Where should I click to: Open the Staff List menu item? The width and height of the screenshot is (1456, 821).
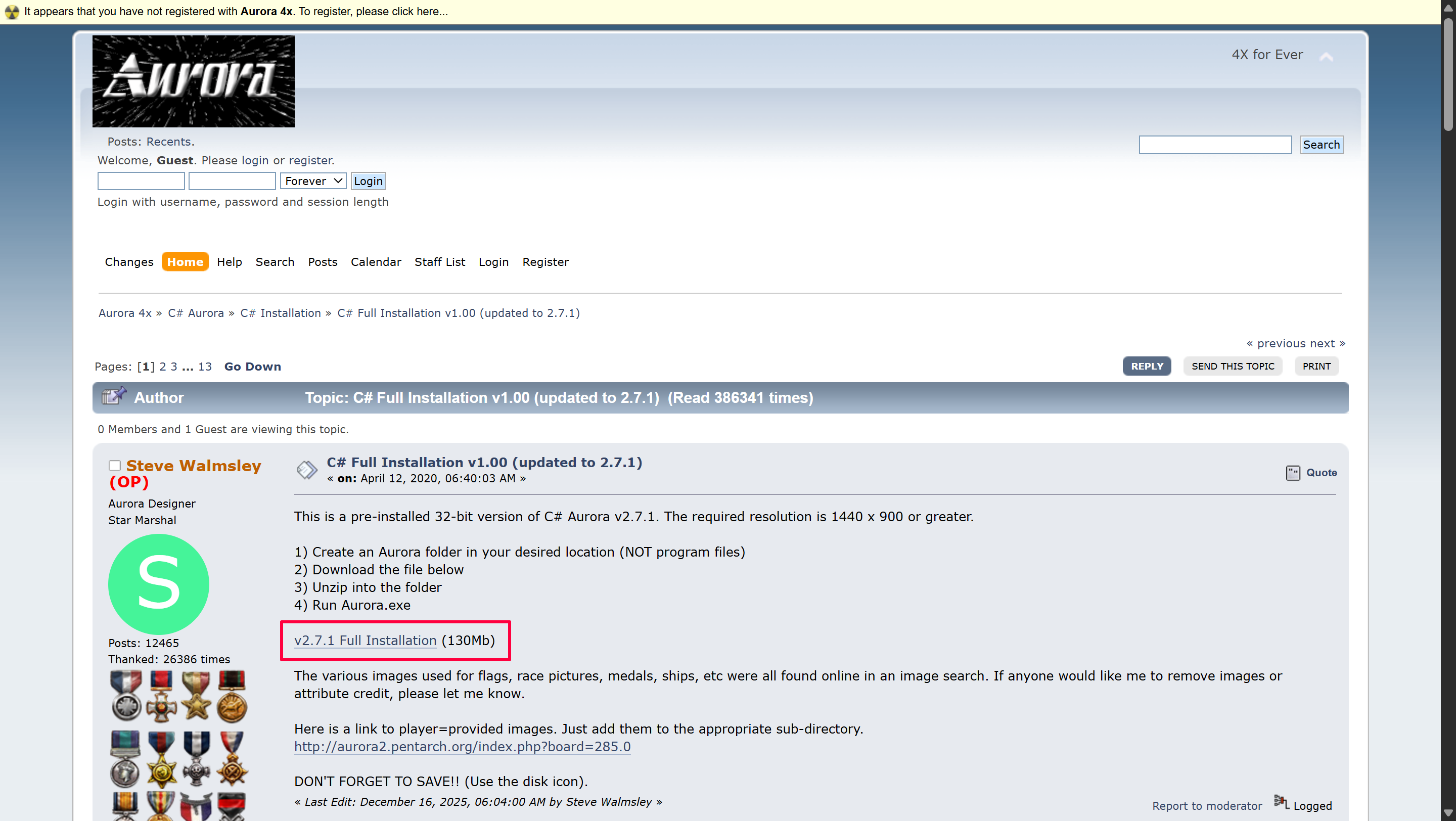coord(439,261)
